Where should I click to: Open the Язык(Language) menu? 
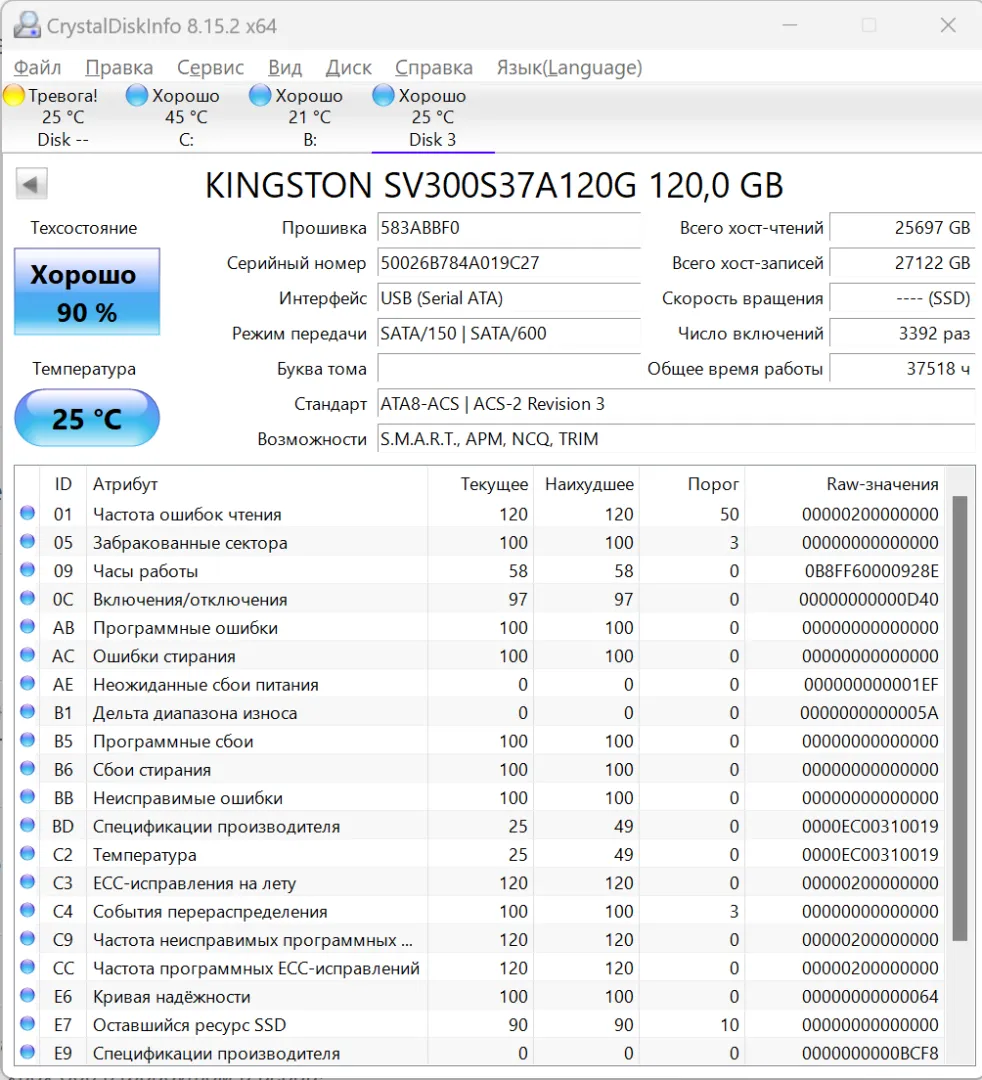(x=570, y=68)
